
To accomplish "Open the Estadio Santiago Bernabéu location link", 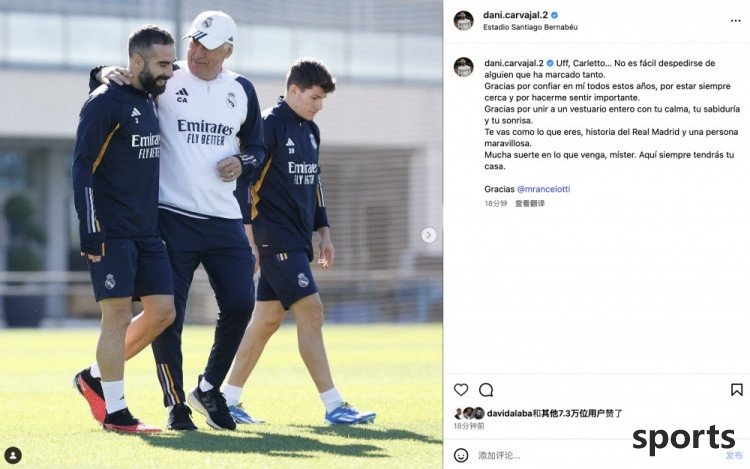I will coord(530,27).
